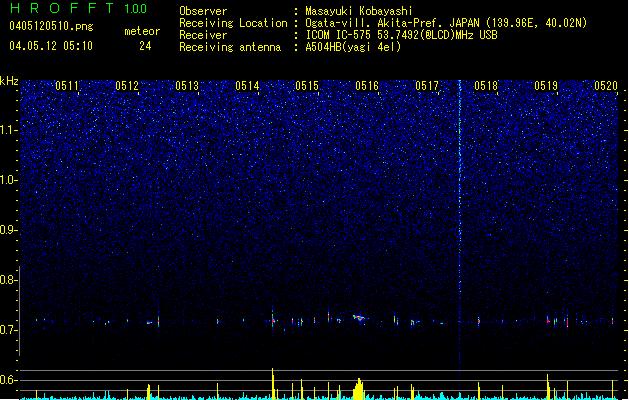Click the name Masayuki Kobayashi
This screenshot has height=400, width=629.
tap(359, 11)
